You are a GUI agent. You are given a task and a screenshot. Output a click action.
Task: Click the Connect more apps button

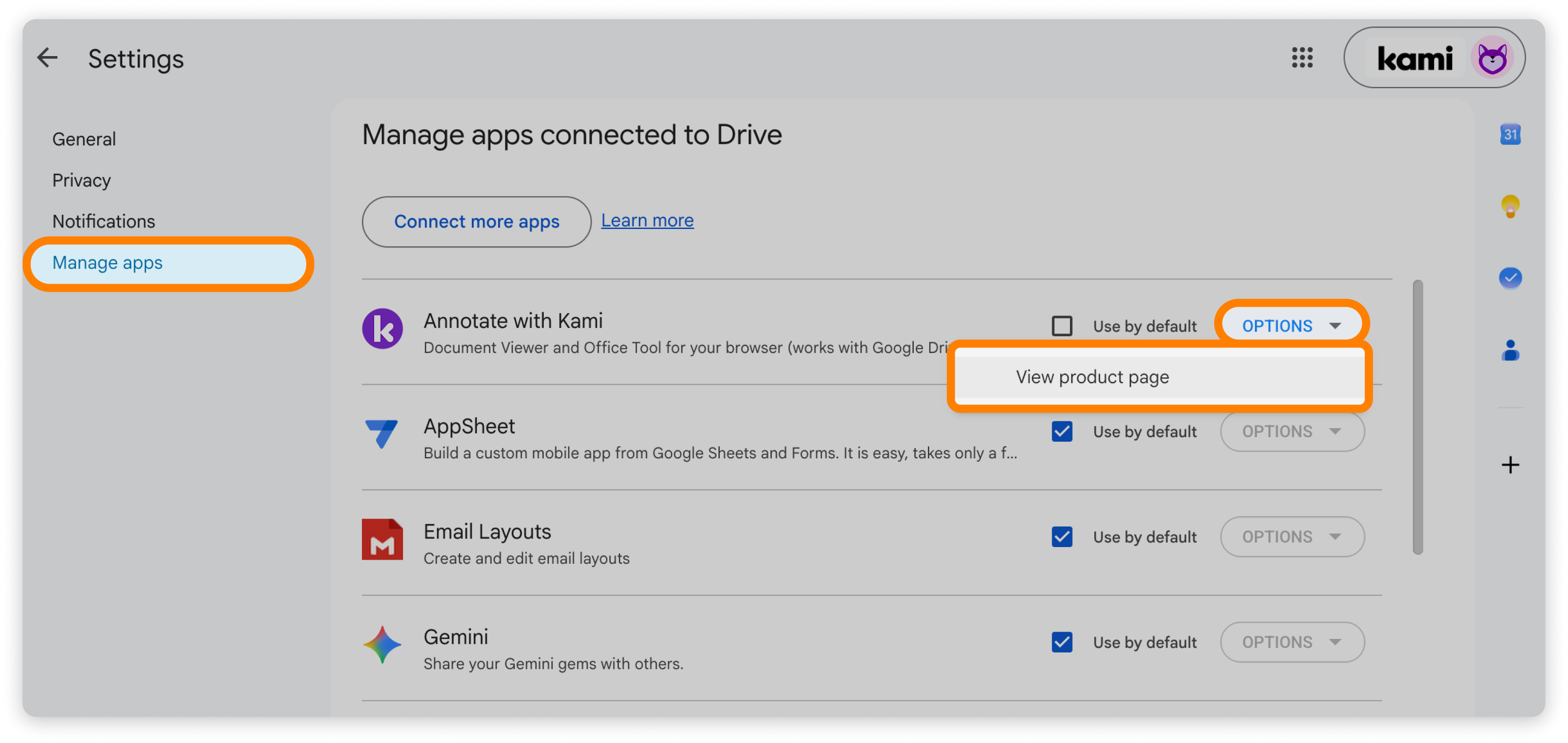[x=476, y=222]
